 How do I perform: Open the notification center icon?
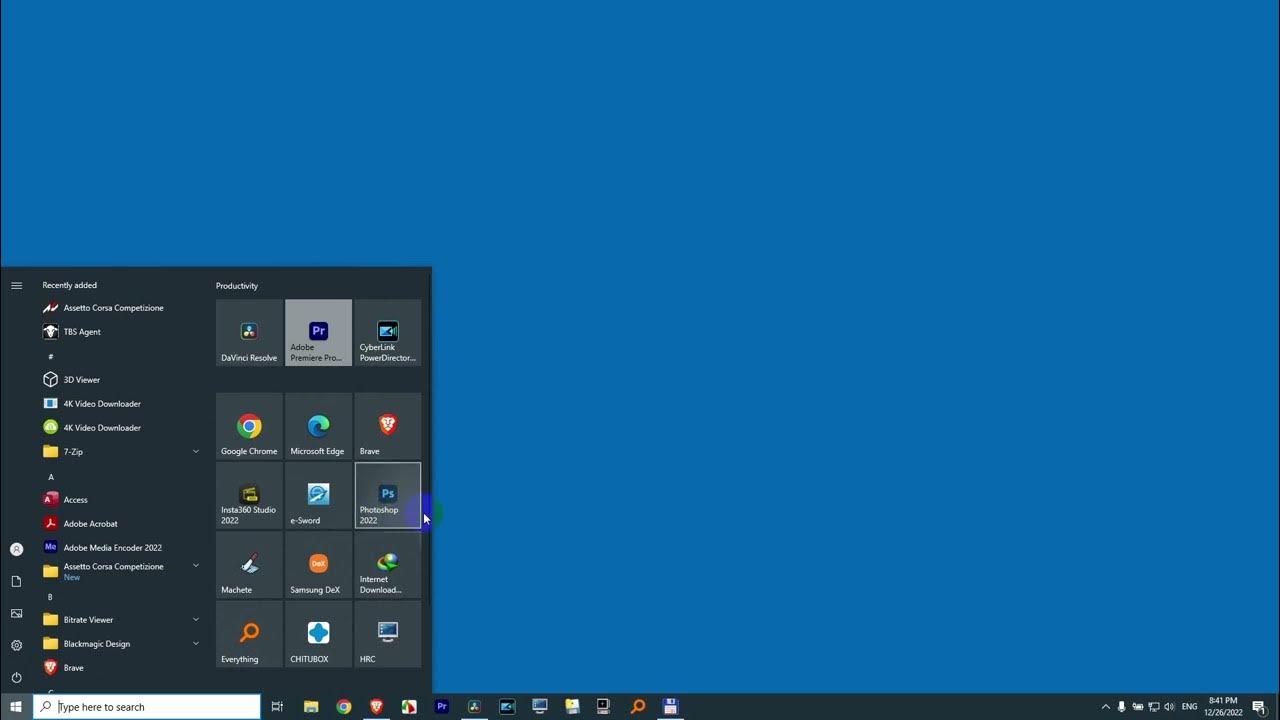pos(1259,707)
